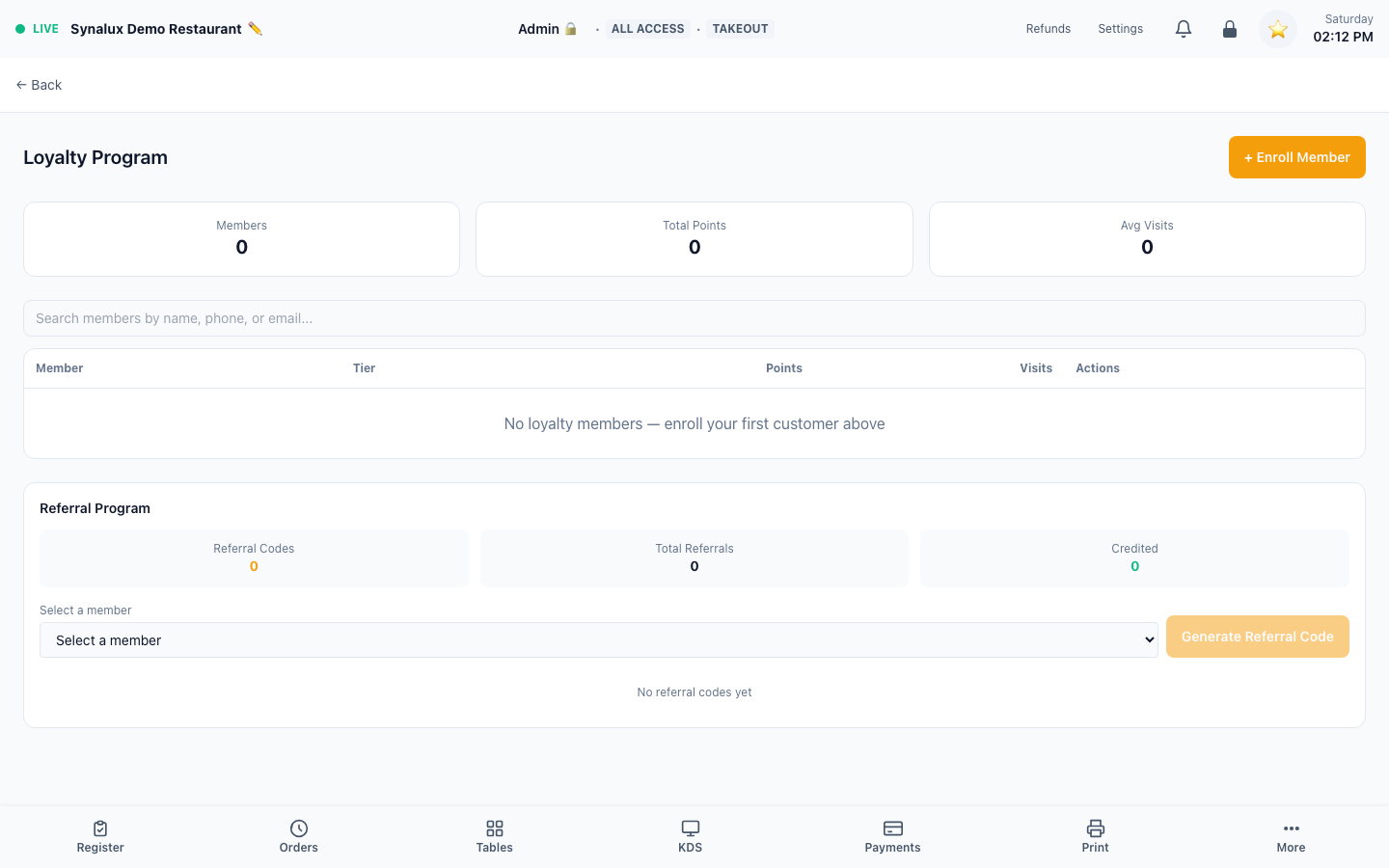The height and width of the screenshot is (868, 1389).
Task: Open Print from bottom navigation
Action: pos(1096,837)
